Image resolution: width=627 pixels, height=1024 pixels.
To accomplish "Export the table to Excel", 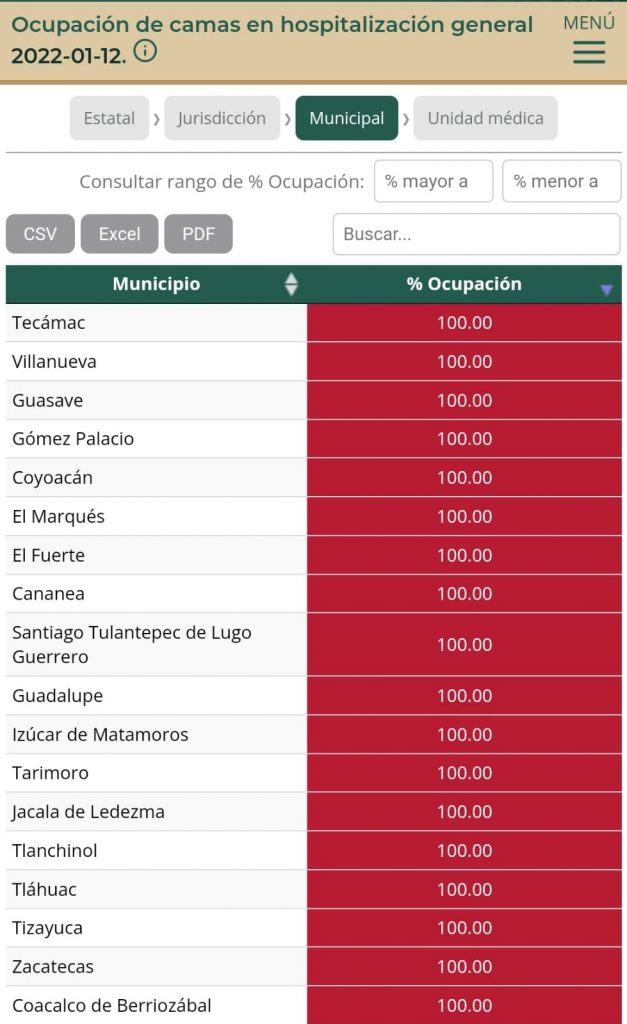I will click(x=119, y=233).
